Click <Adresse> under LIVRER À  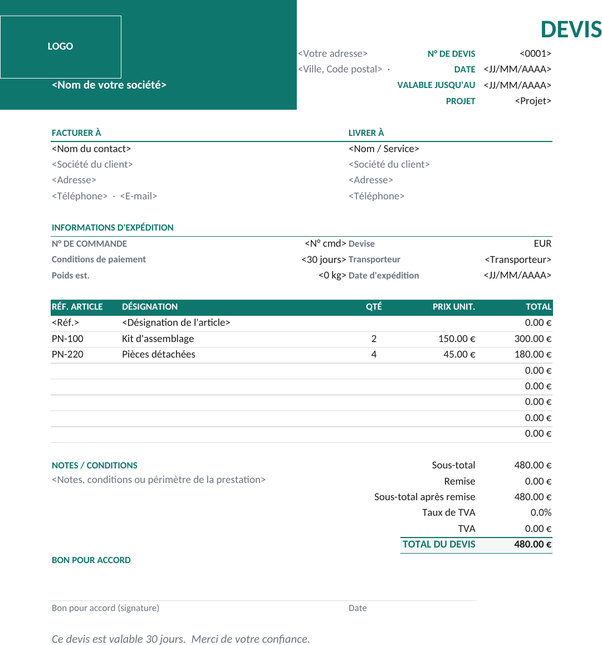pos(370,180)
